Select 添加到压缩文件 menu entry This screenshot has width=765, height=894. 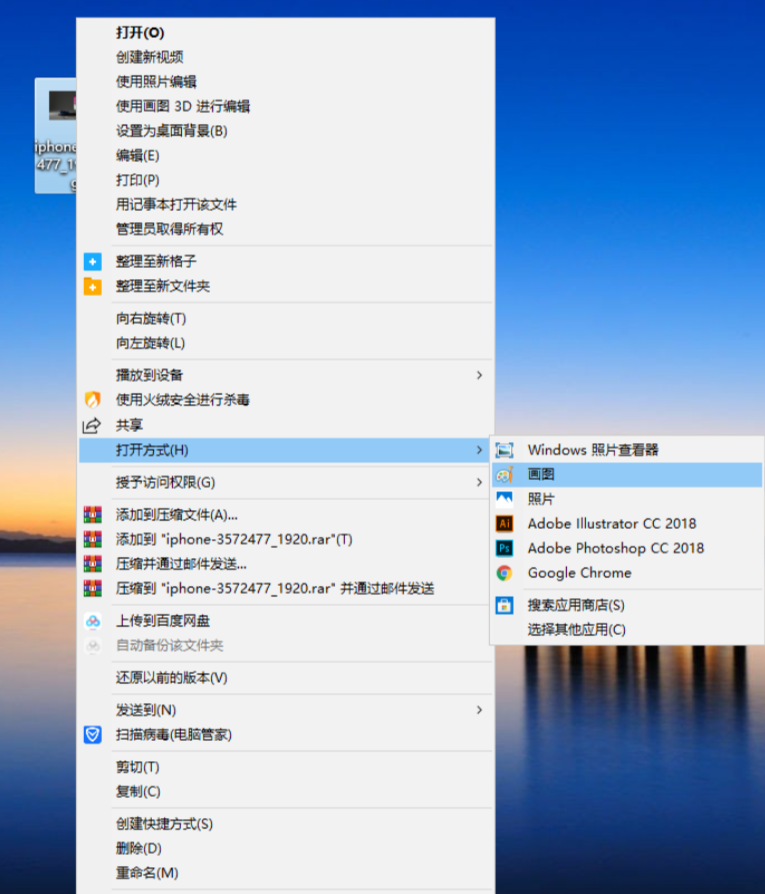click(x=176, y=515)
